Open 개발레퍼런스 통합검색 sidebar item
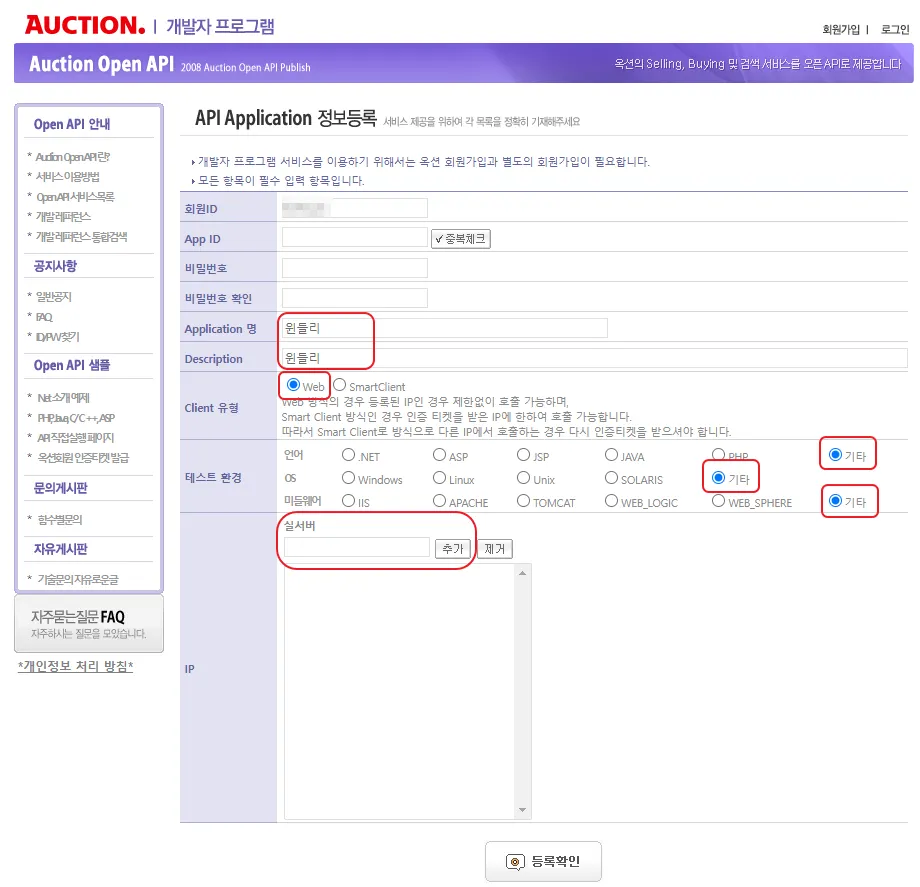Viewport: 920px width, 887px height. pos(82,236)
